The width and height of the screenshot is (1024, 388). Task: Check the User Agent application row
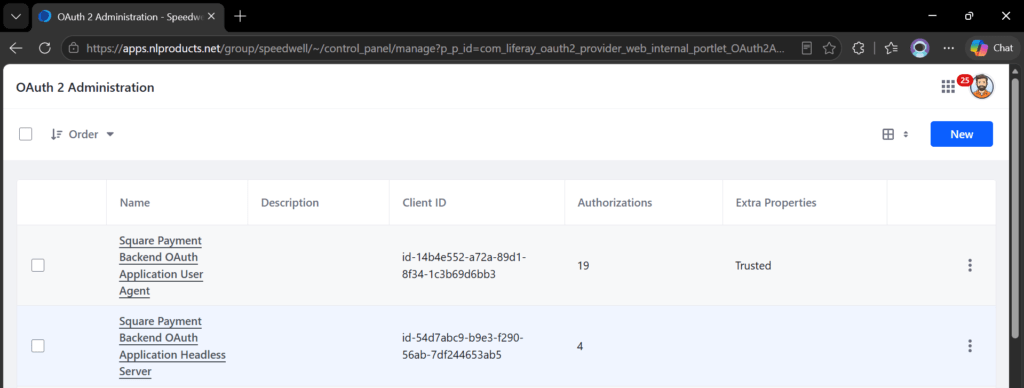[38, 265]
